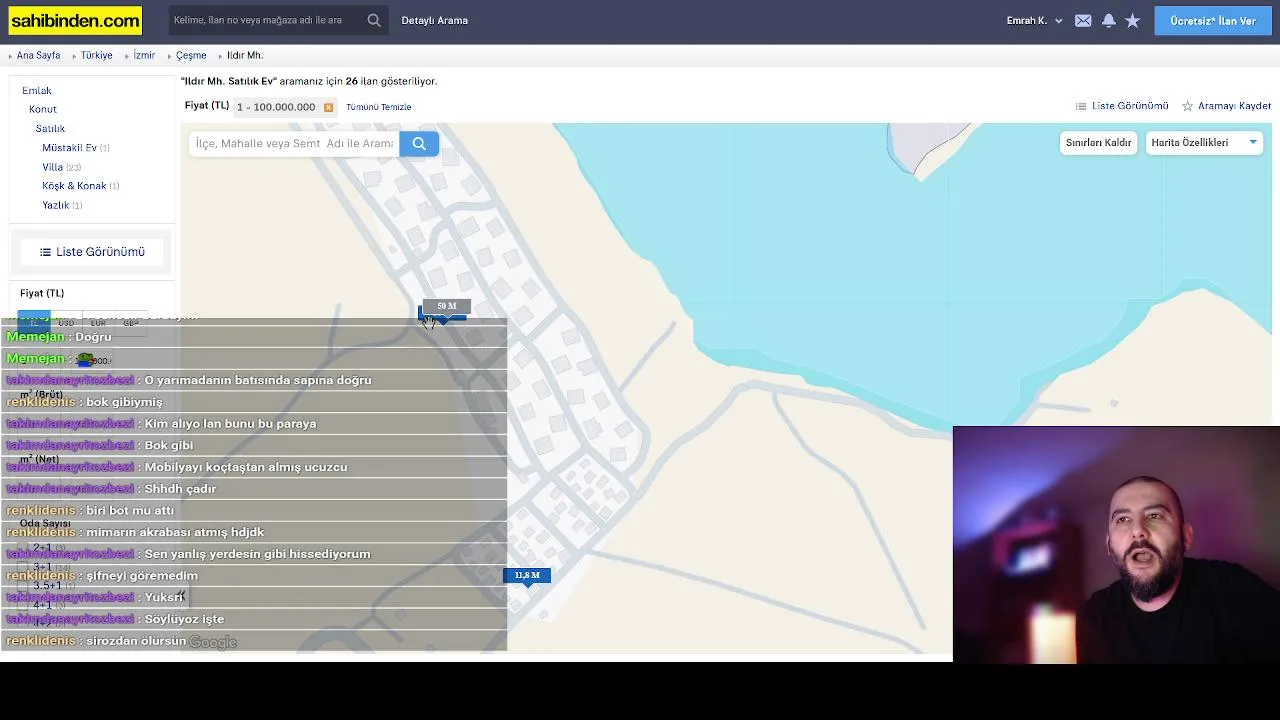Click the list icon beside top-right Liste Görünümü
Viewport: 1280px width, 720px height.
1081,106
